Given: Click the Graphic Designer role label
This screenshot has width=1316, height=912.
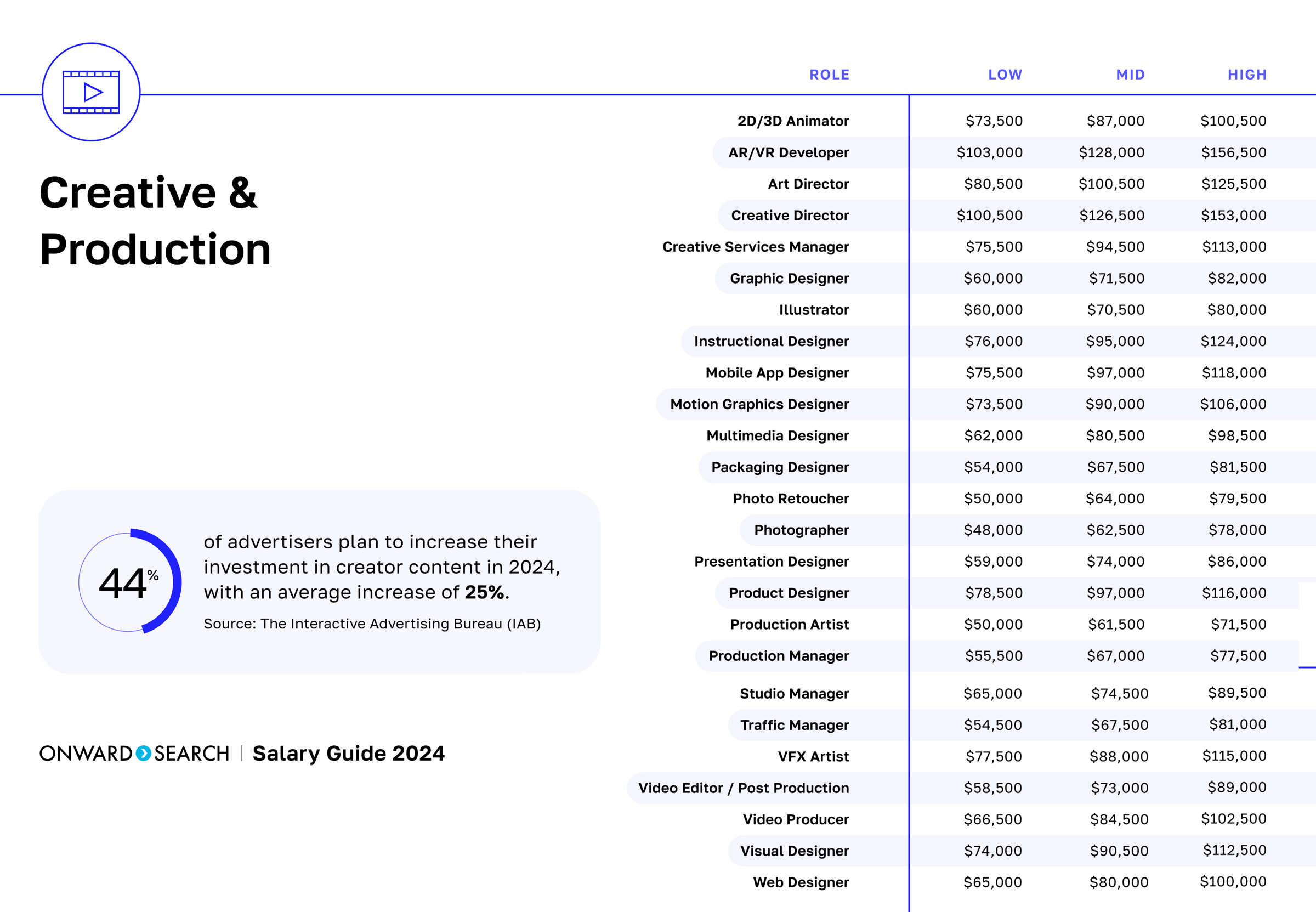Looking at the screenshot, I should (x=789, y=278).
